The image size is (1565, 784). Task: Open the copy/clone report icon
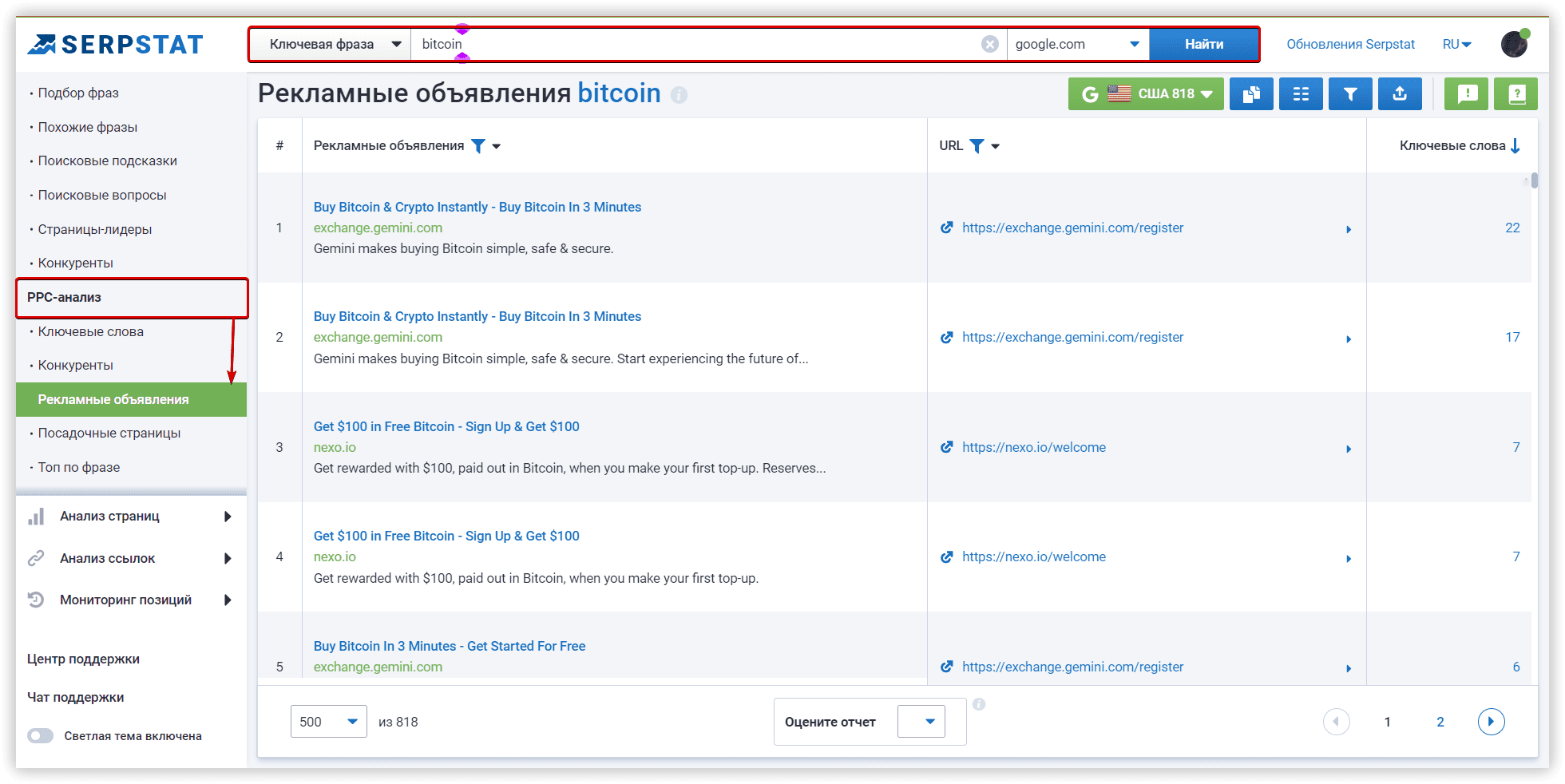(x=1251, y=94)
